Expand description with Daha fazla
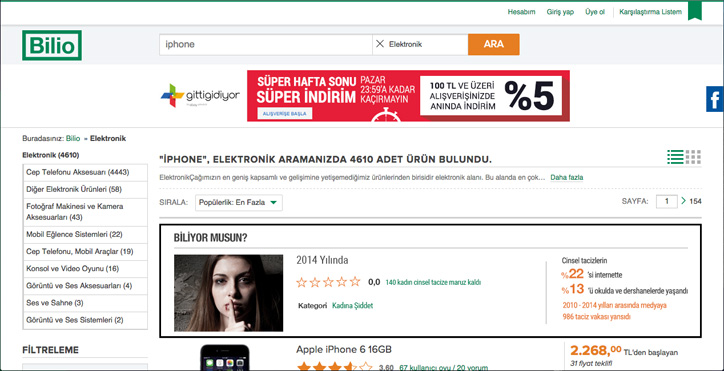The width and height of the screenshot is (724, 371). pyautogui.click(x=567, y=177)
